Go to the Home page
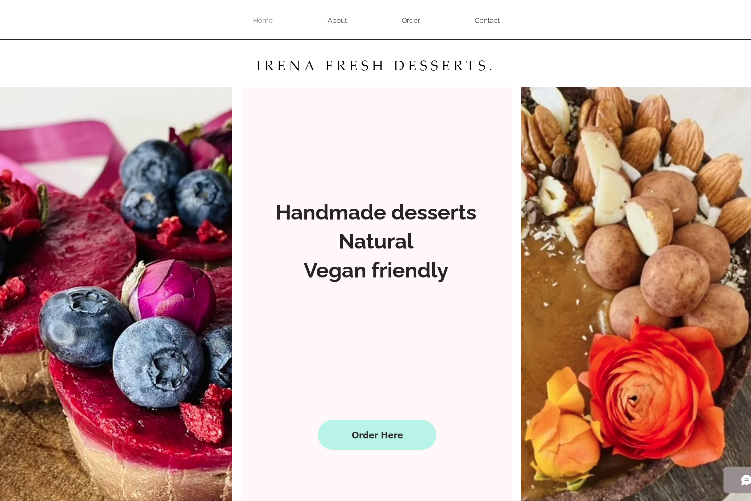Screen dimensions: 751x501 pos(262,20)
